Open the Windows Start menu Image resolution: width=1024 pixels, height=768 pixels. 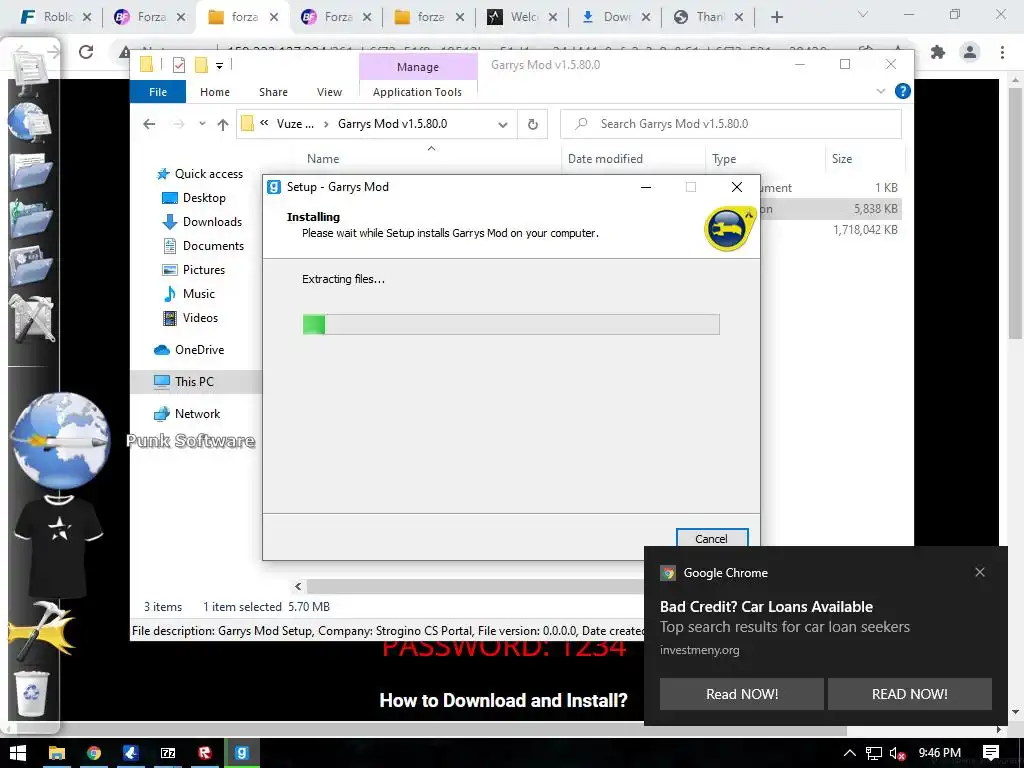click(x=18, y=753)
